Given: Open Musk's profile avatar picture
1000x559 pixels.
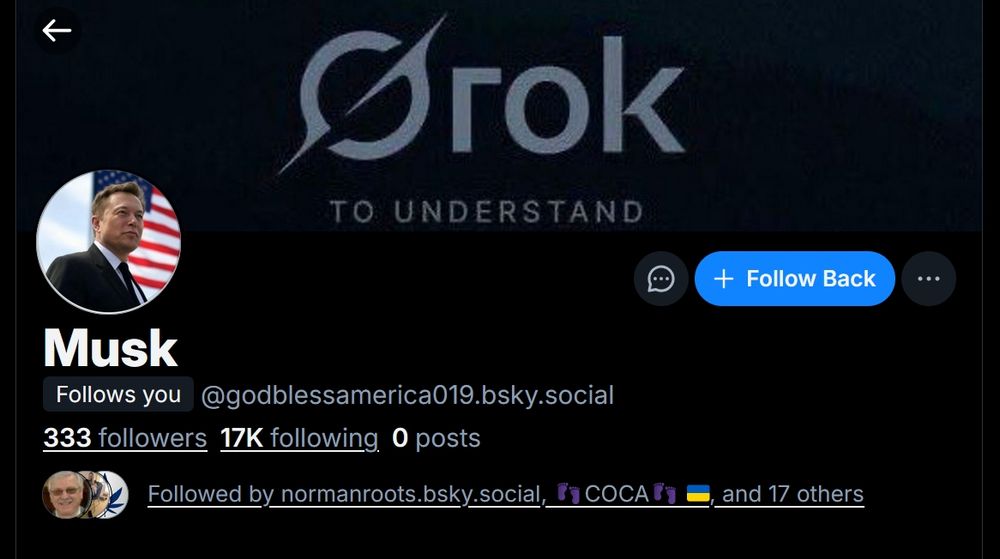Looking at the screenshot, I should (109, 241).
